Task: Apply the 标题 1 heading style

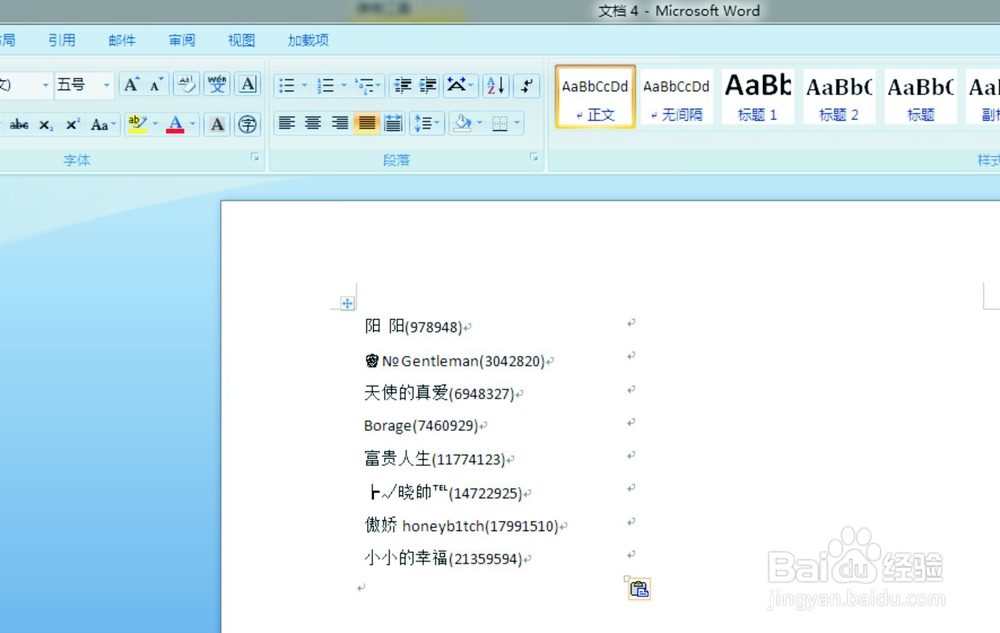Action: pos(757,95)
